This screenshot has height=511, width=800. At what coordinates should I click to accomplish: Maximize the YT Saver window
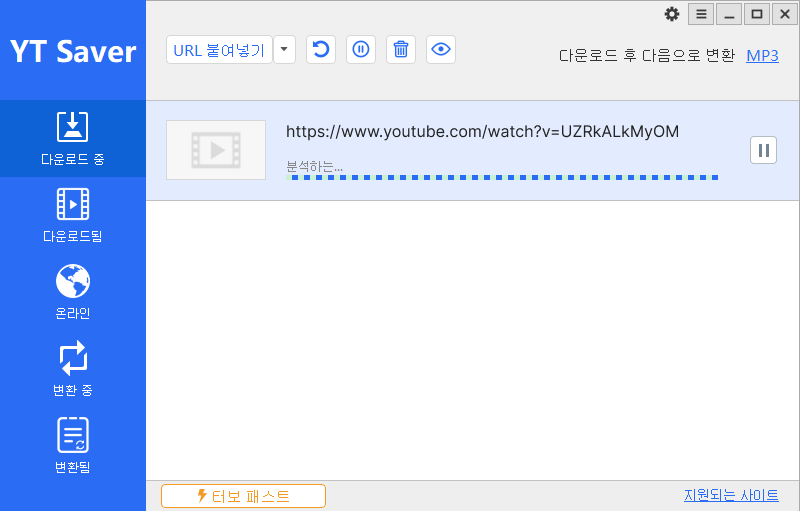pos(757,14)
